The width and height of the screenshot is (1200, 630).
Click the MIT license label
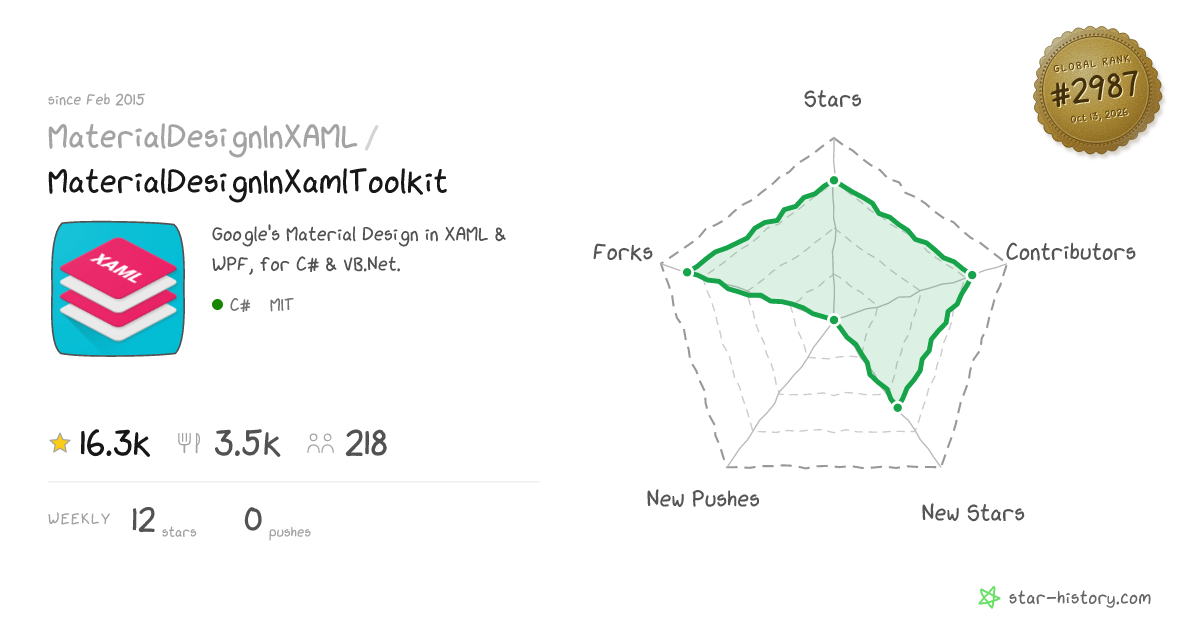click(282, 305)
